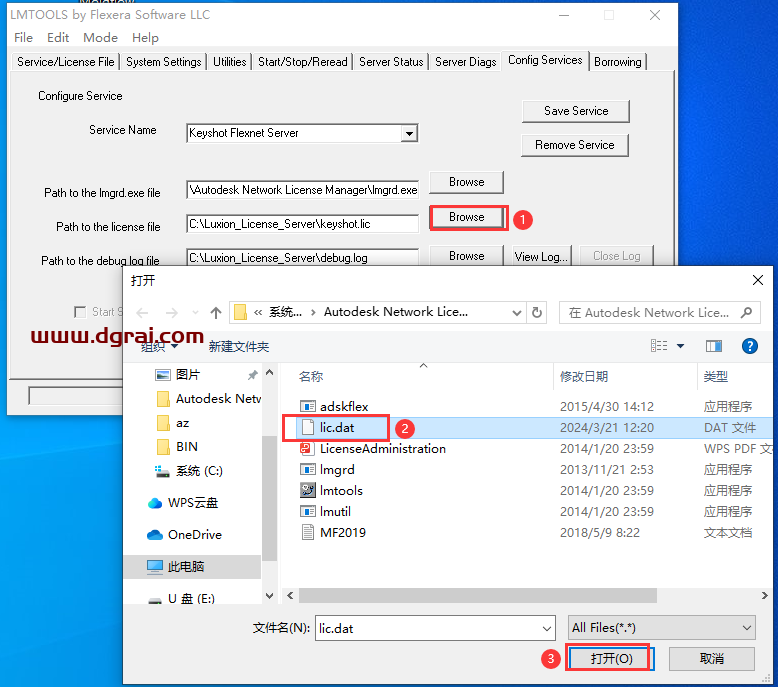The height and width of the screenshot is (687, 778).
Task: Click the Remove Service button
Action: tap(575, 145)
